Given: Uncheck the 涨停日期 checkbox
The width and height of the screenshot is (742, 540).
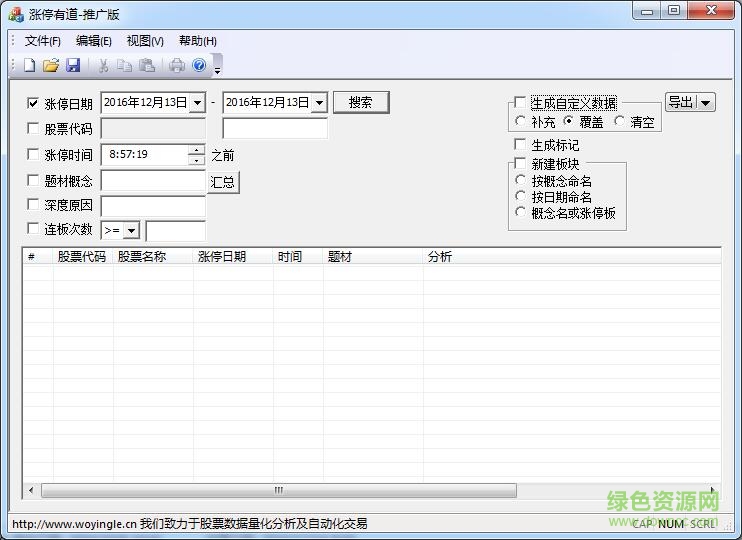Looking at the screenshot, I should coord(33,103).
